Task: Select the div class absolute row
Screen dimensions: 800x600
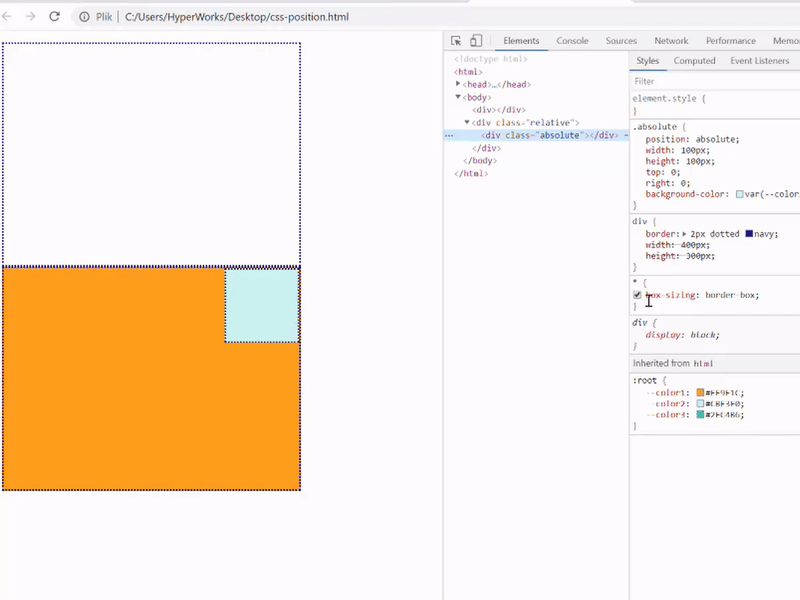Action: [536, 135]
